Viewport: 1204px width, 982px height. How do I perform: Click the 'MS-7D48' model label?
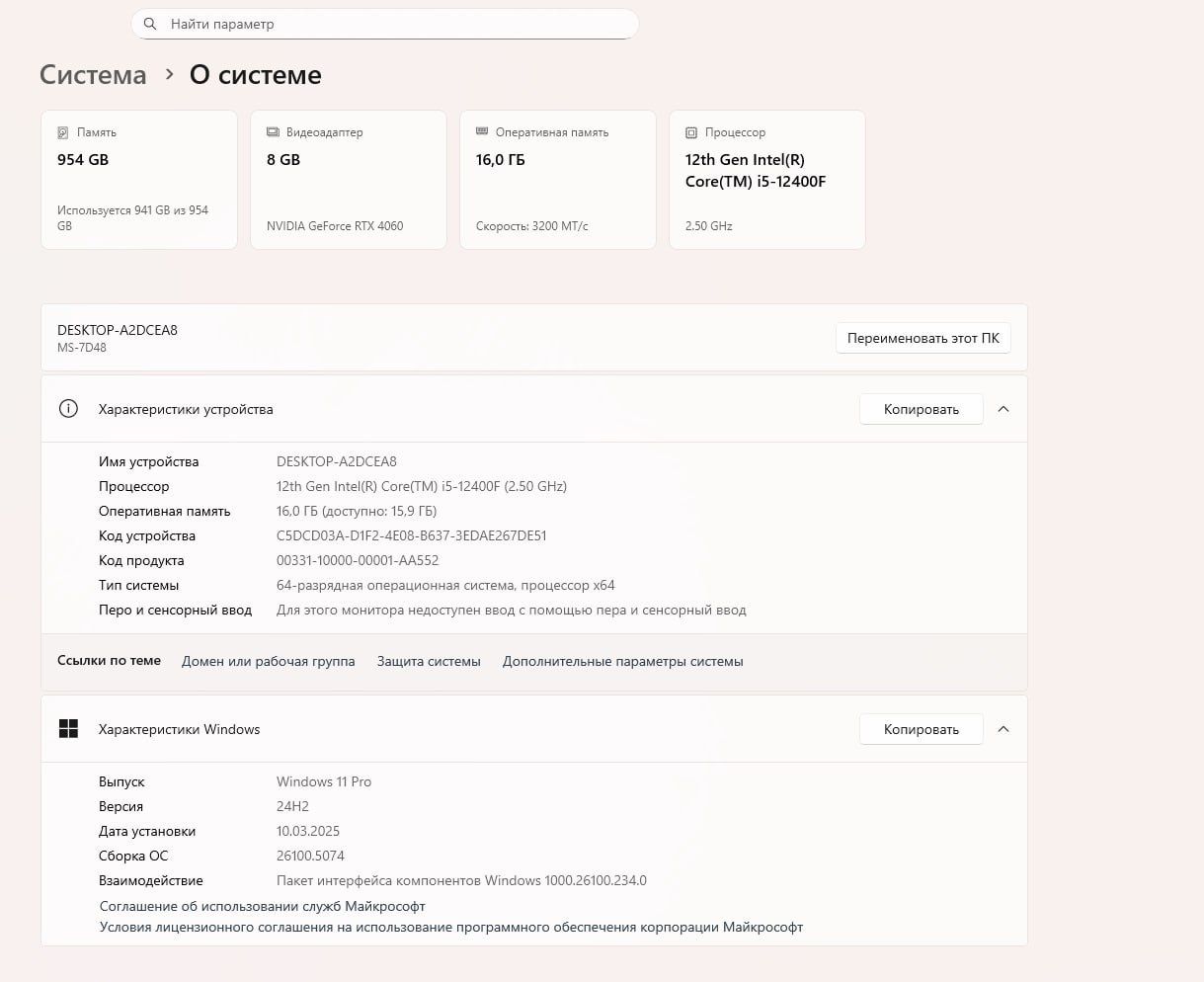pyautogui.click(x=82, y=348)
